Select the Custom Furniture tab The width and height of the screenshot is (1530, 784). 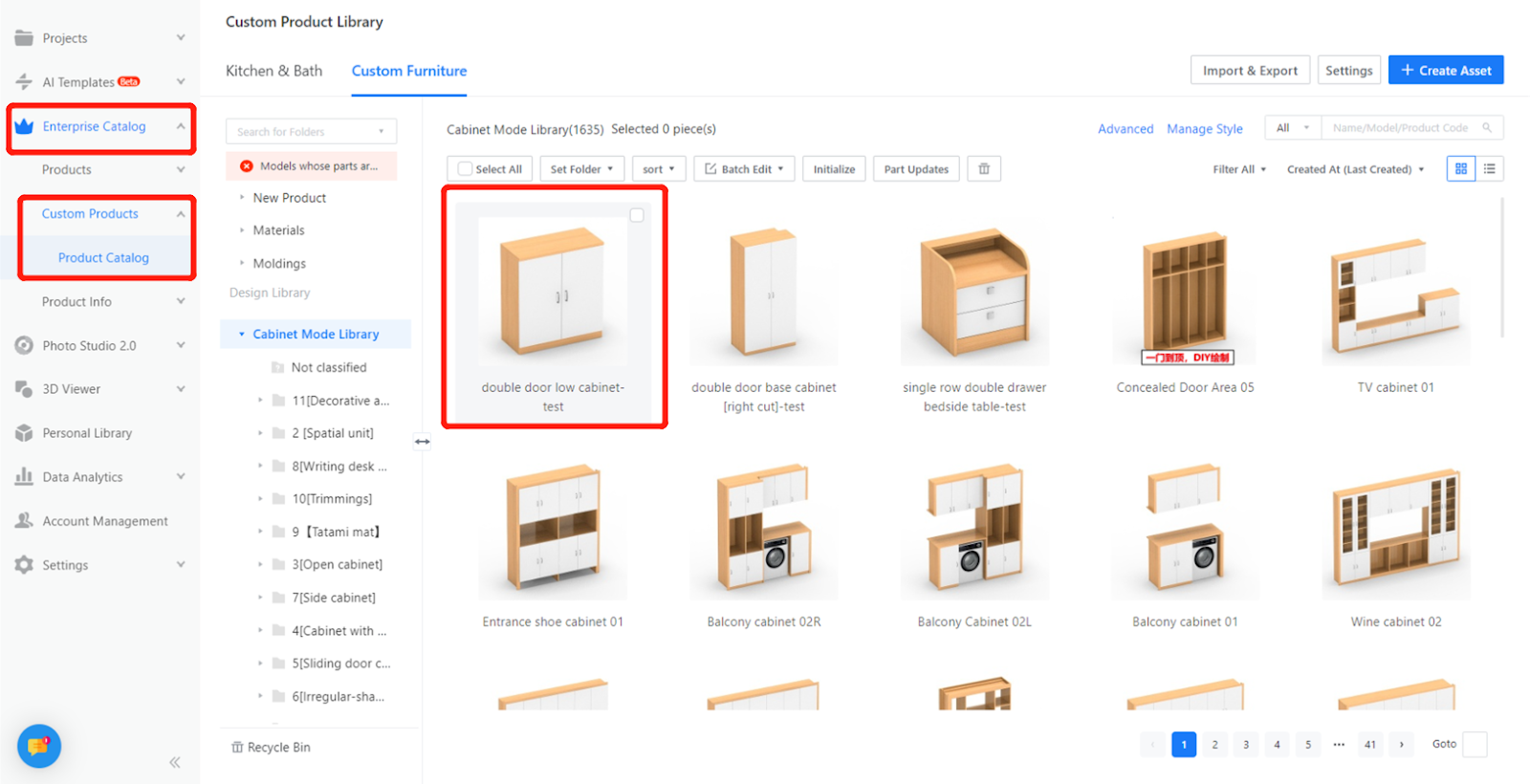(x=409, y=71)
